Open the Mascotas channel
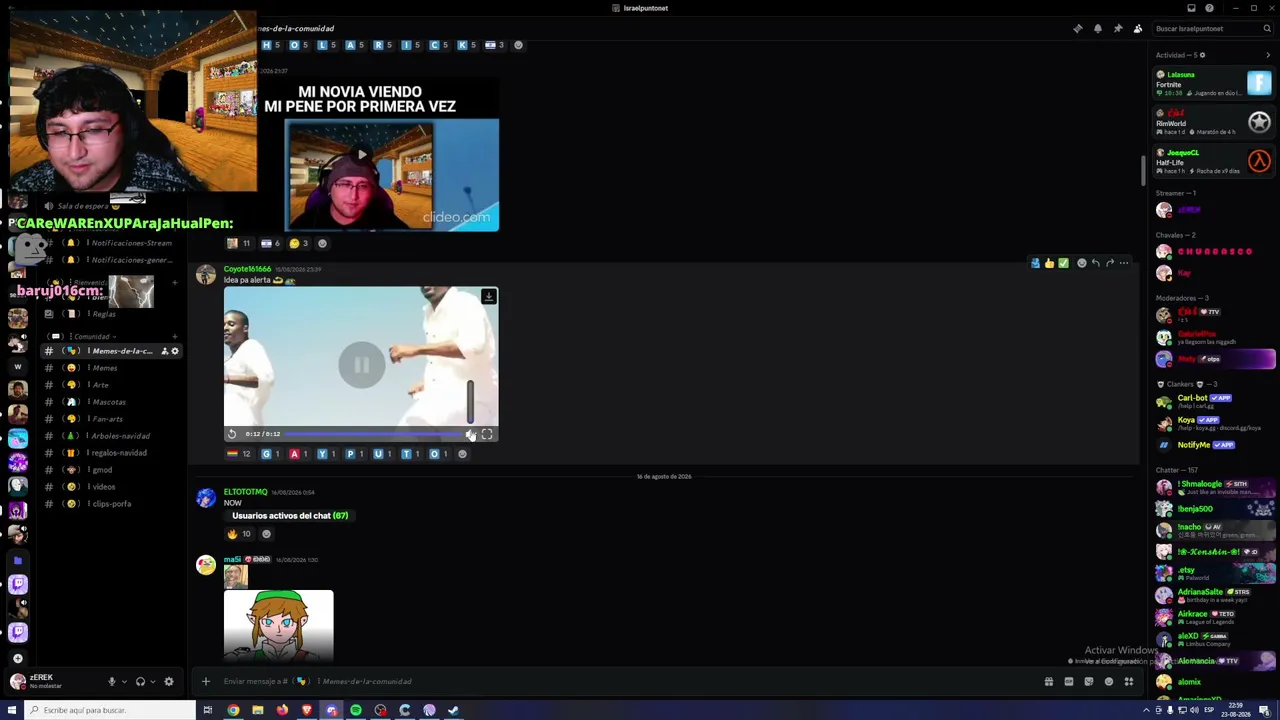This screenshot has width=1280, height=720. [110, 402]
